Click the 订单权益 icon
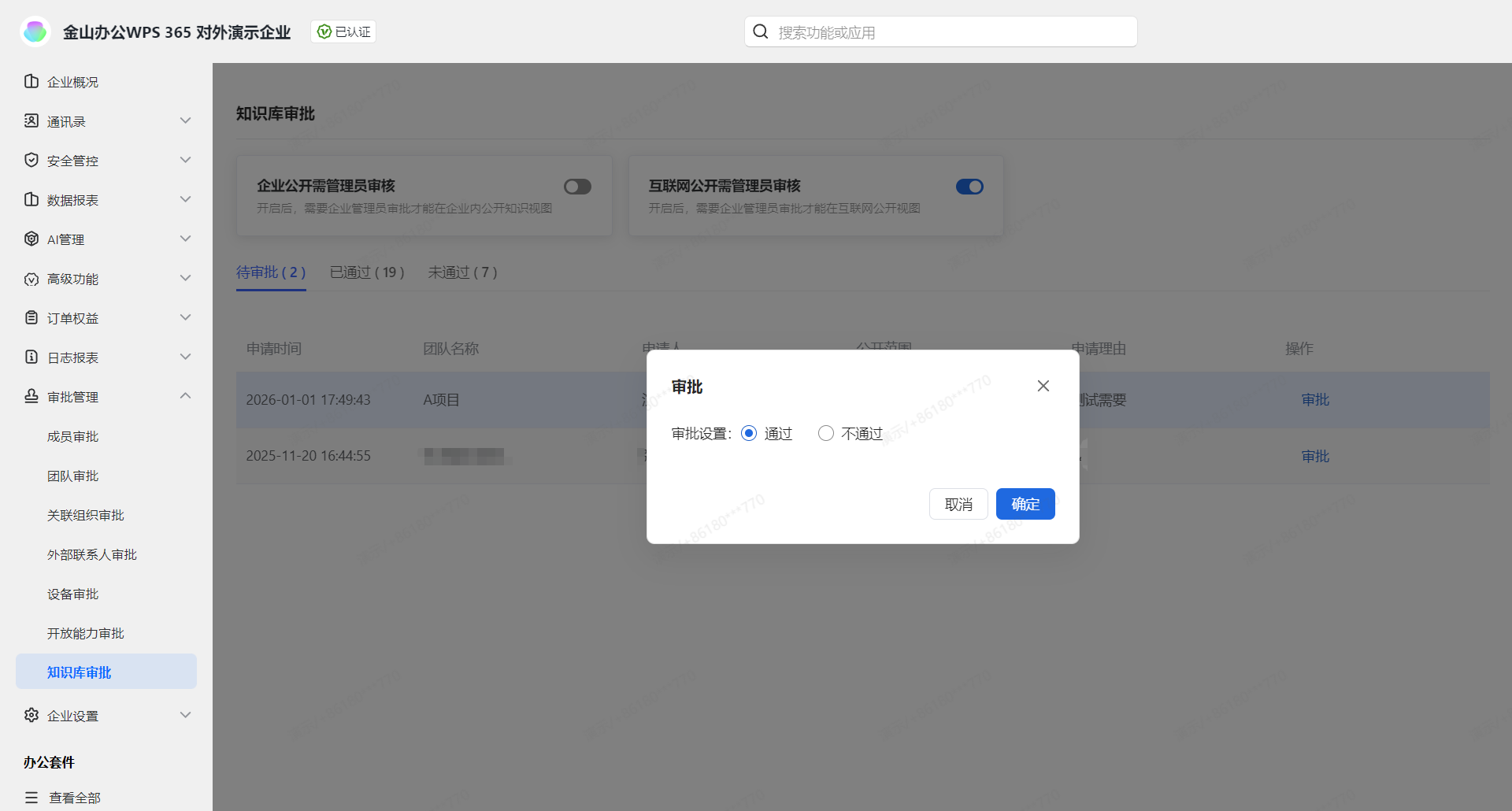This screenshot has width=1512, height=811. [x=31, y=317]
